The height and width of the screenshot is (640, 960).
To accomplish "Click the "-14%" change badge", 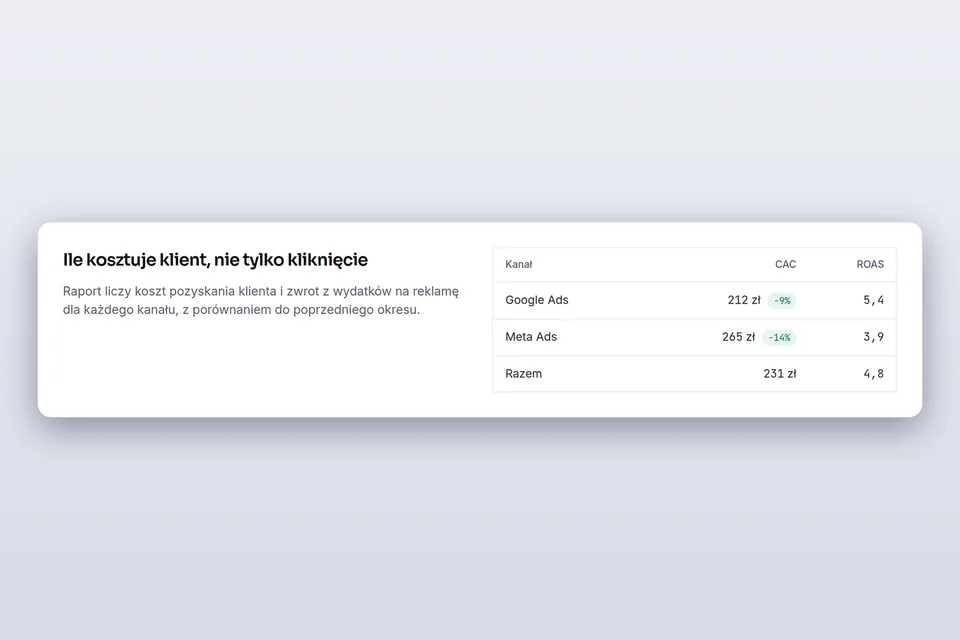I will click(x=779, y=337).
